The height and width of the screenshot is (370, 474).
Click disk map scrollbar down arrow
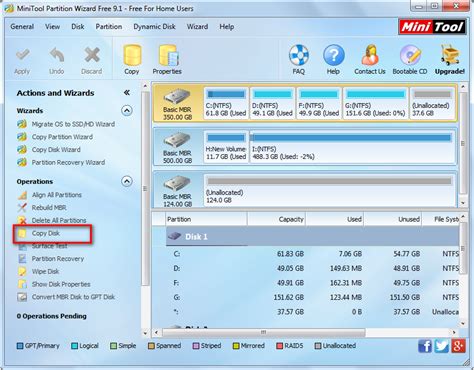tap(463, 203)
